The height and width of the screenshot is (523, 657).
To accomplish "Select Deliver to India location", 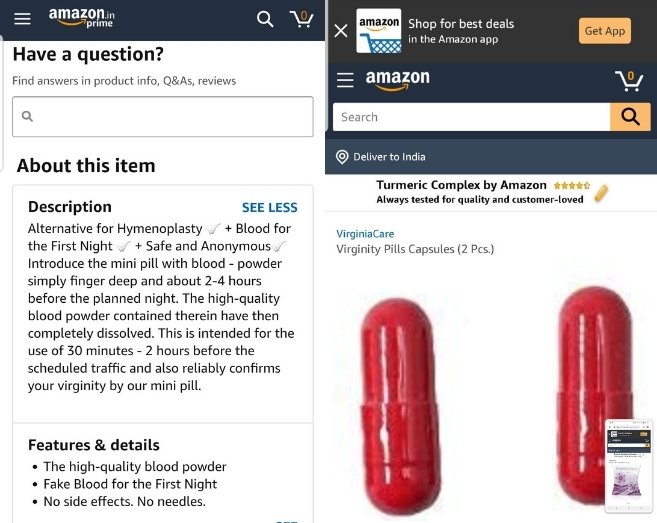I will [x=381, y=157].
